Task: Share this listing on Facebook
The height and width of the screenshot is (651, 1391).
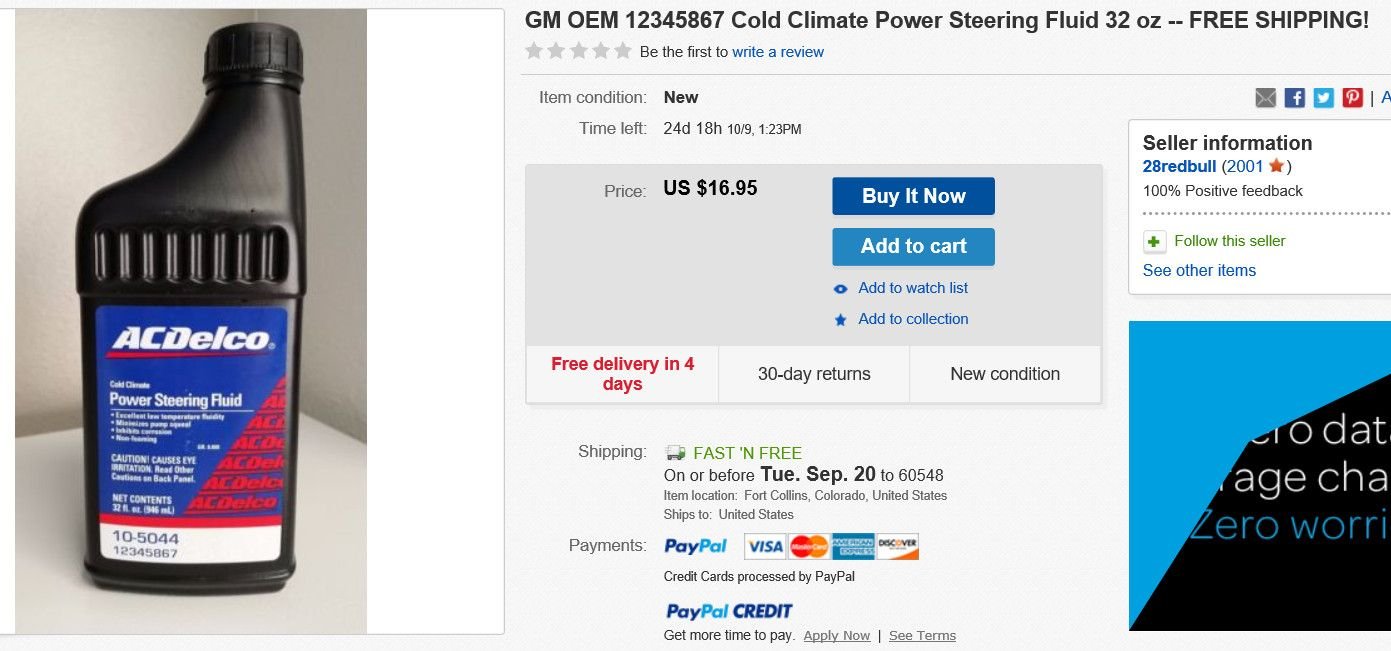Action: coord(1294,97)
